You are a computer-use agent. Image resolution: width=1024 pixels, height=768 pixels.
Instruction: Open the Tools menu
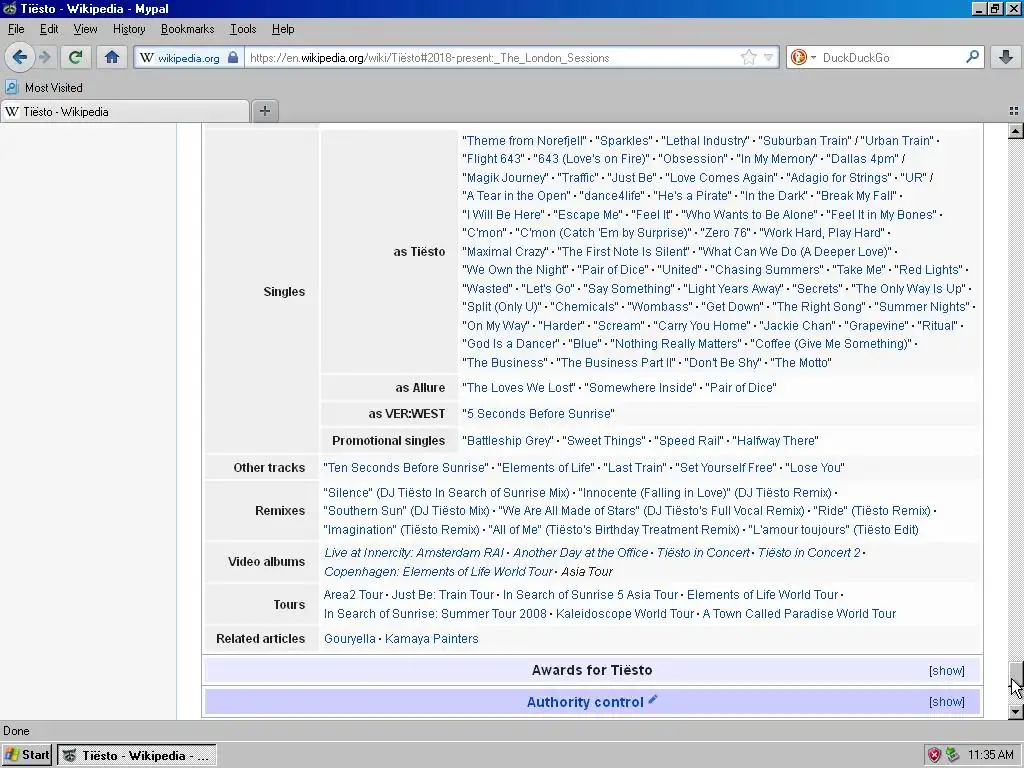[x=242, y=29]
